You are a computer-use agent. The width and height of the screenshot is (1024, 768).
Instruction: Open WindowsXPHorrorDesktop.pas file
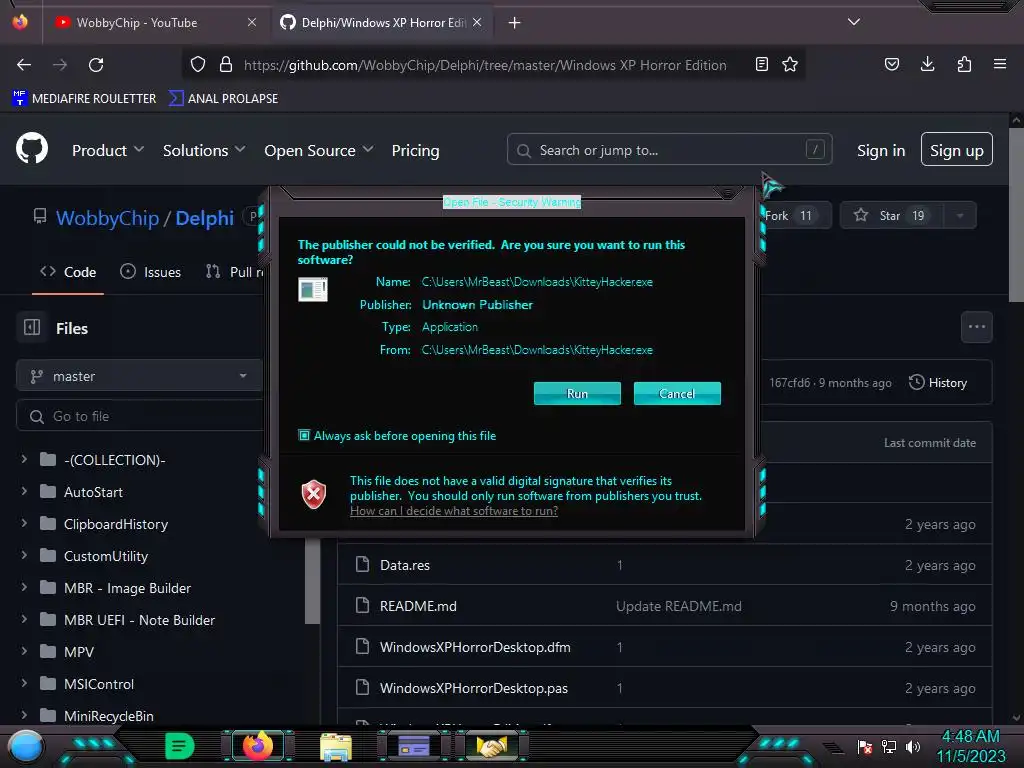click(473, 688)
